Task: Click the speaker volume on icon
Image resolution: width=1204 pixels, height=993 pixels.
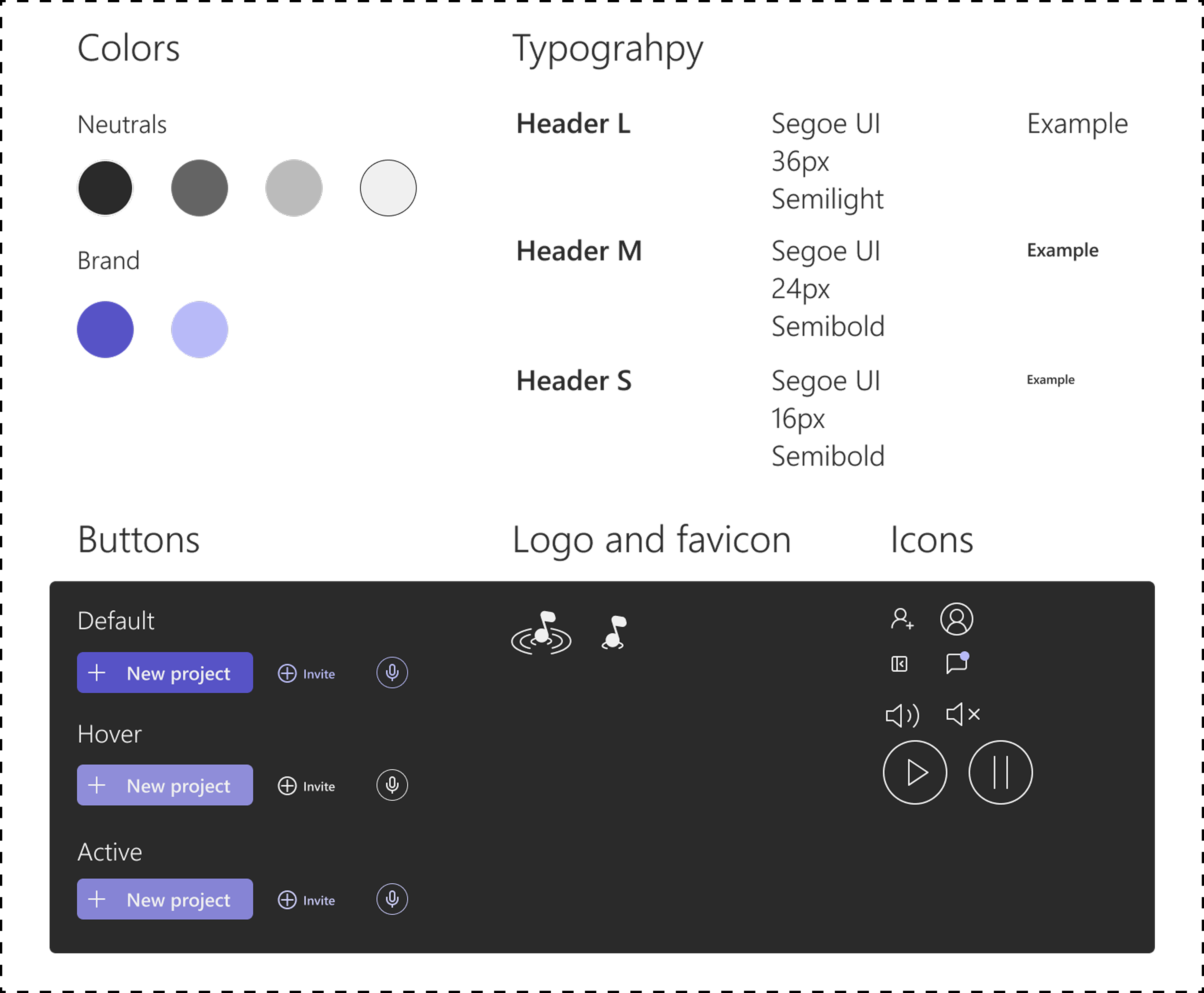Action: pyautogui.click(x=902, y=715)
